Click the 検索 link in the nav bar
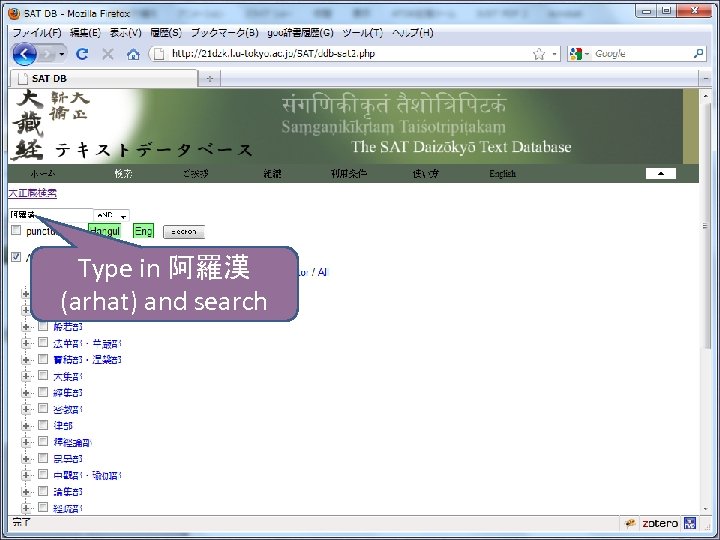This screenshot has width=720, height=540. pos(124,174)
